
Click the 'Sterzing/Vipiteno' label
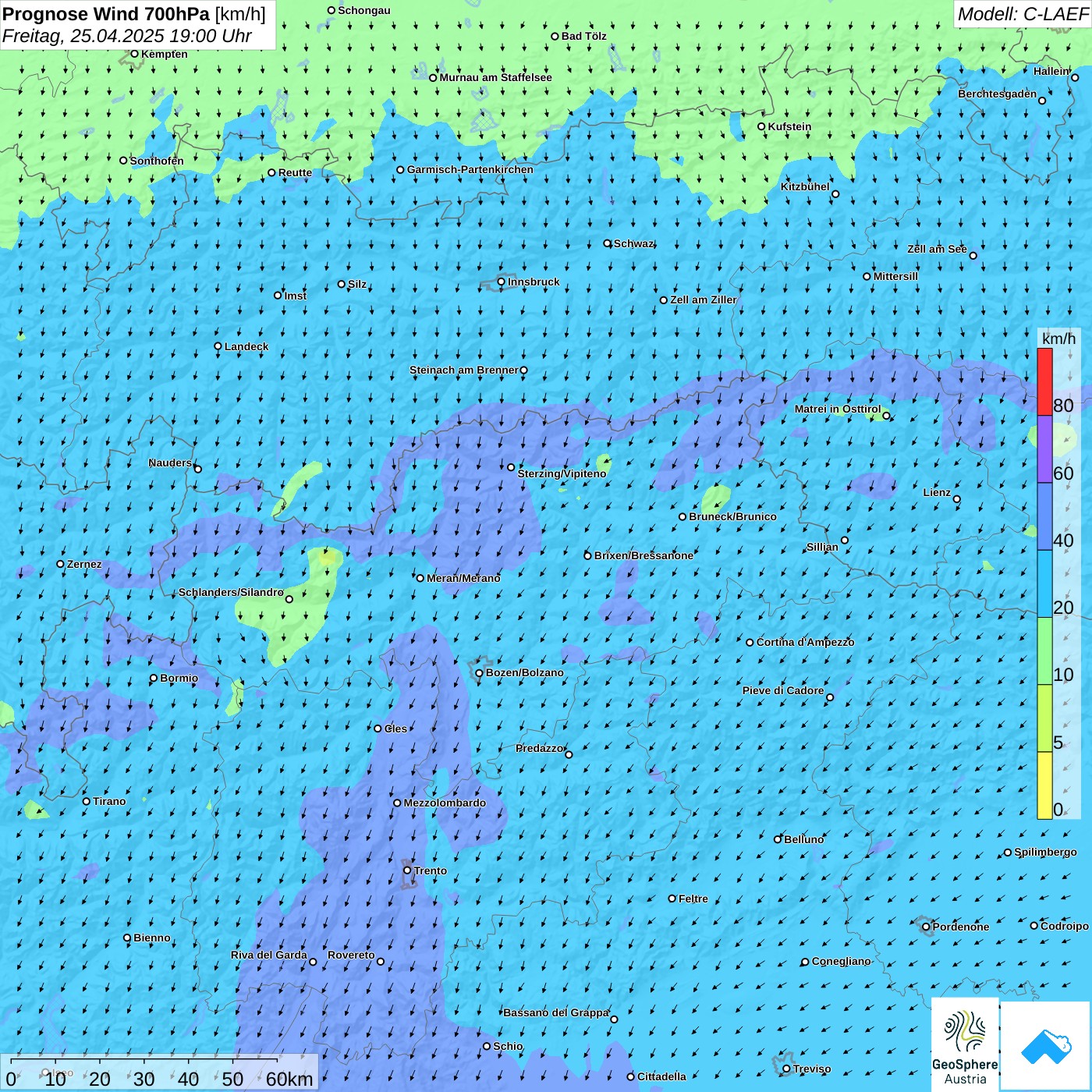(x=562, y=473)
